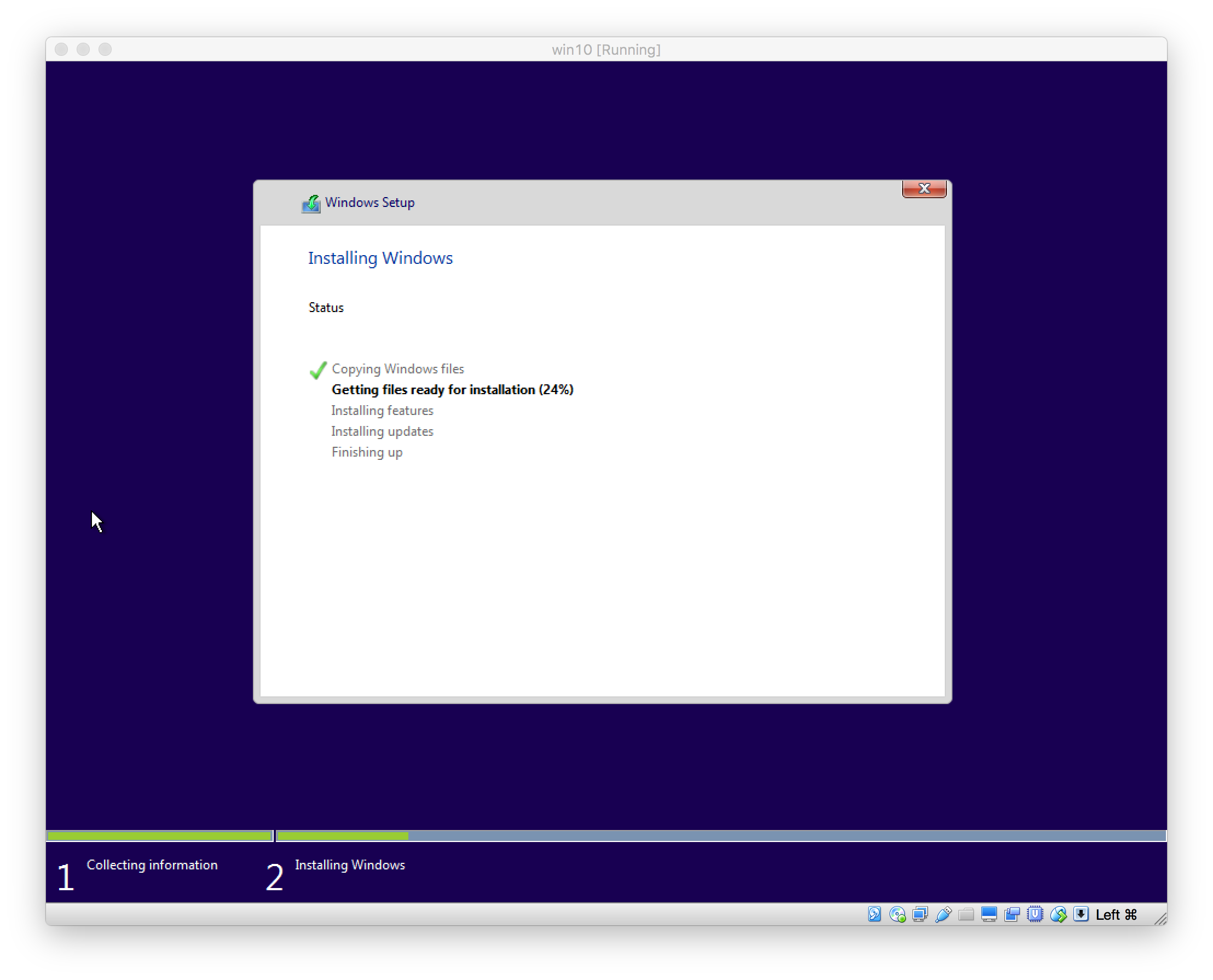Click the 'Copying Windows files' status line
The width and height of the screenshot is (1213, 980).
(398, 369)
